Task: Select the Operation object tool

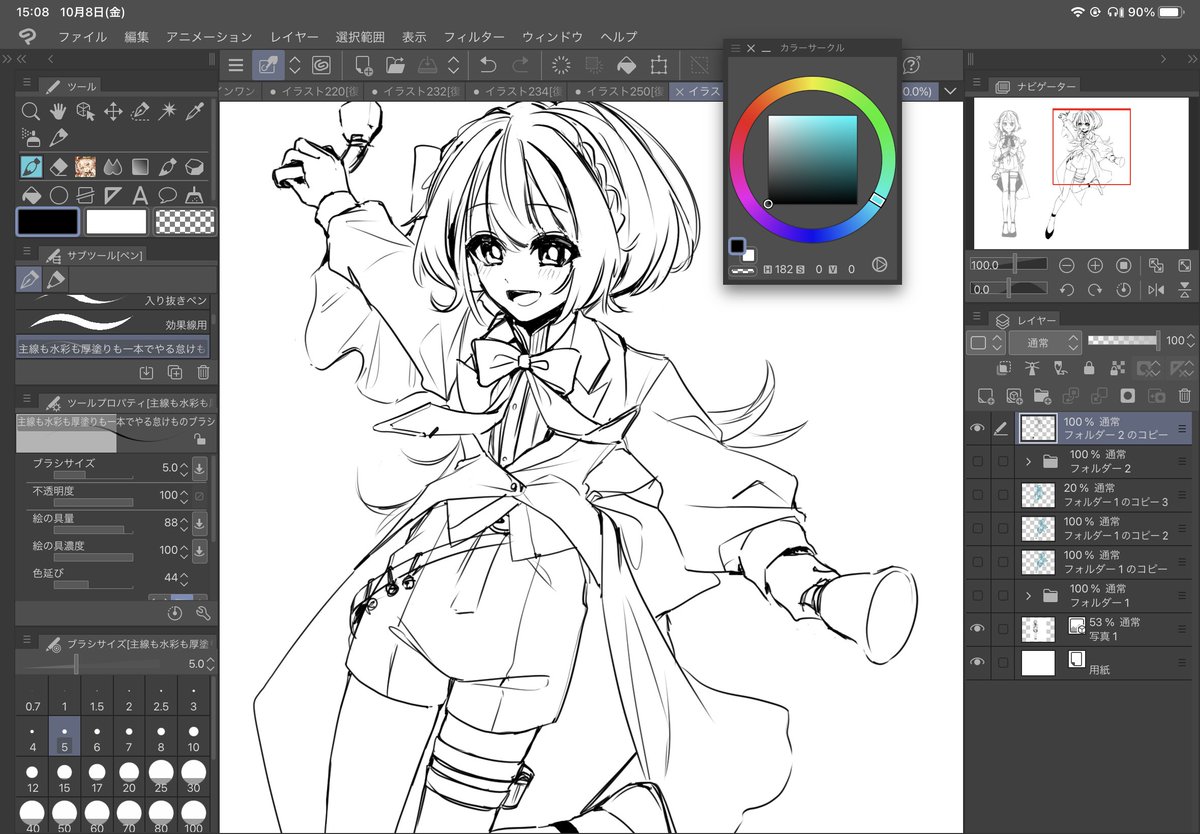Action: coord(86,111)
